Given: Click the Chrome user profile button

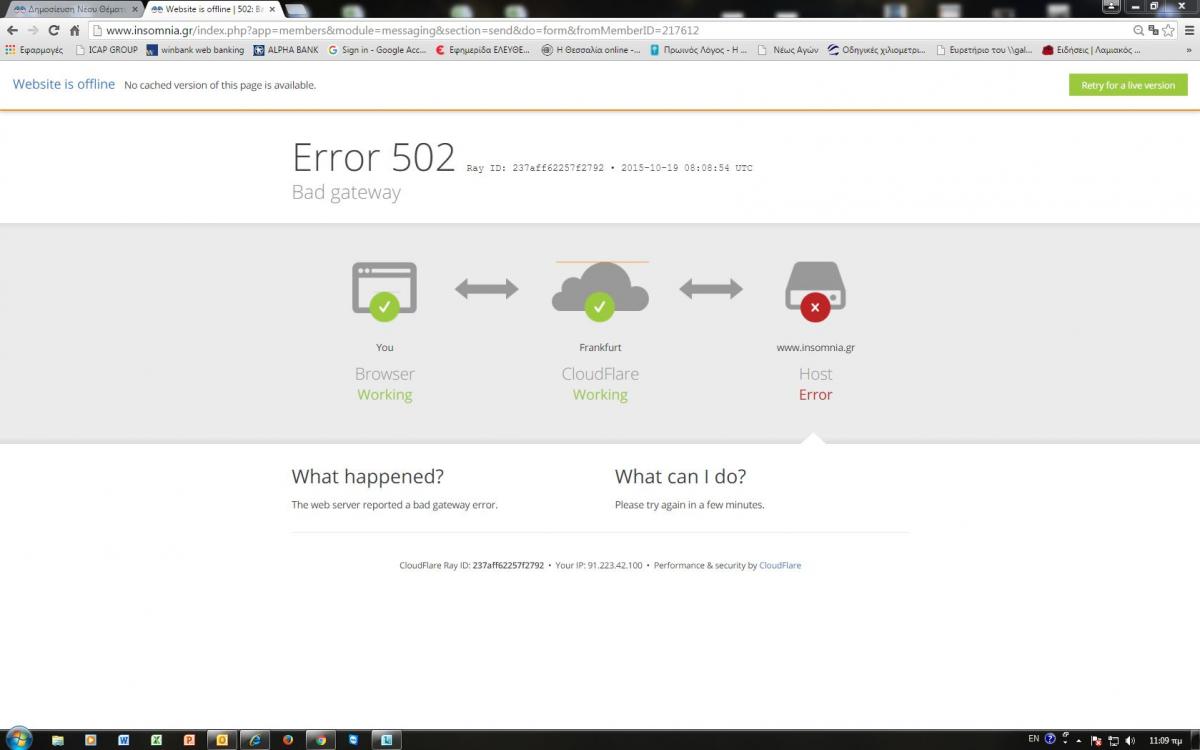Looking at the screenshot, I should pyautogui.click(x=1111, y=6).
